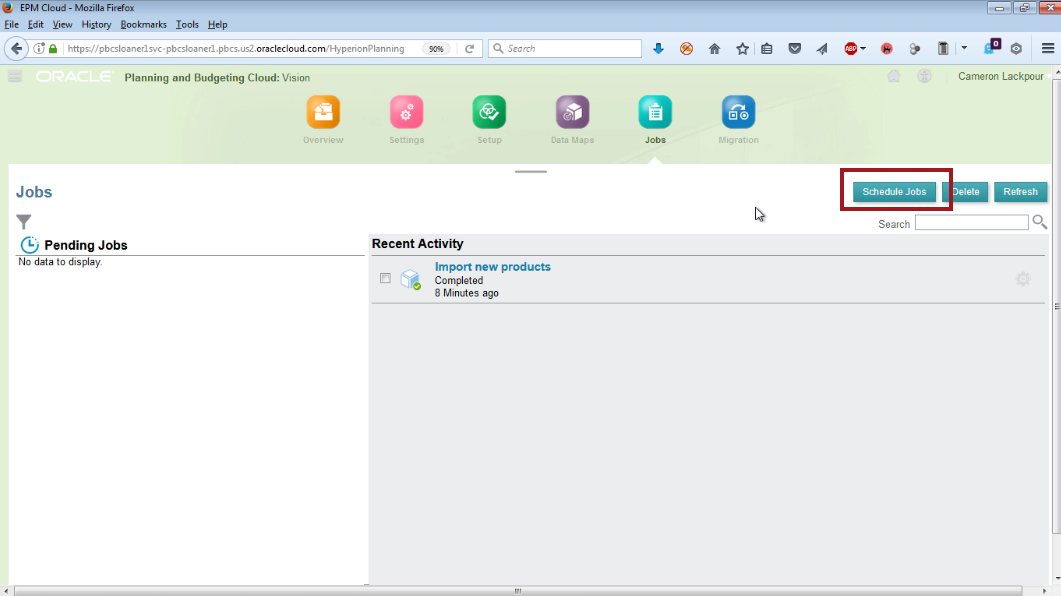
Task: Open accessibility settings icon near user name
Action: 924,76
